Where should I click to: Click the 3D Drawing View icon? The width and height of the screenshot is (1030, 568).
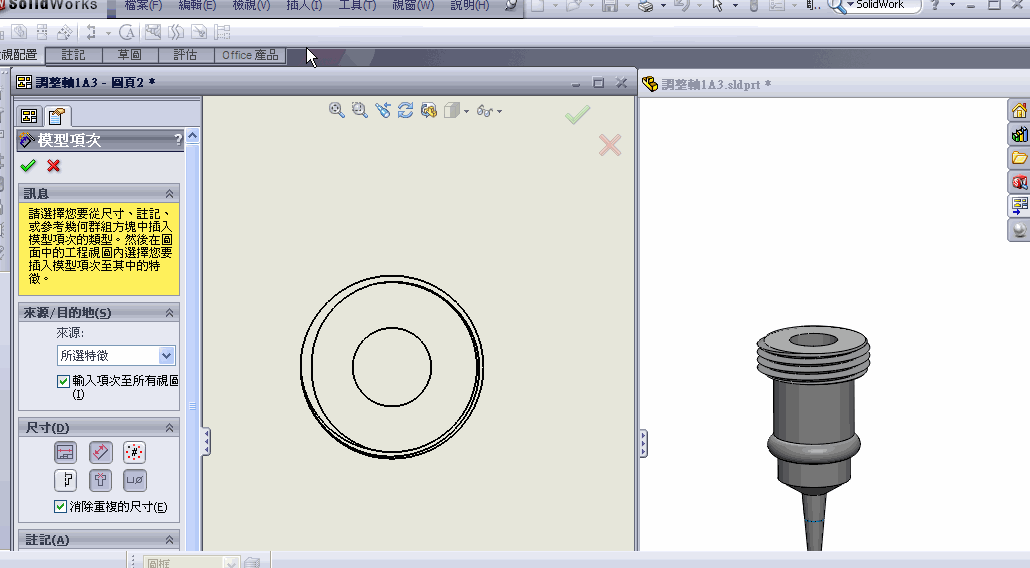click(428, 110)
